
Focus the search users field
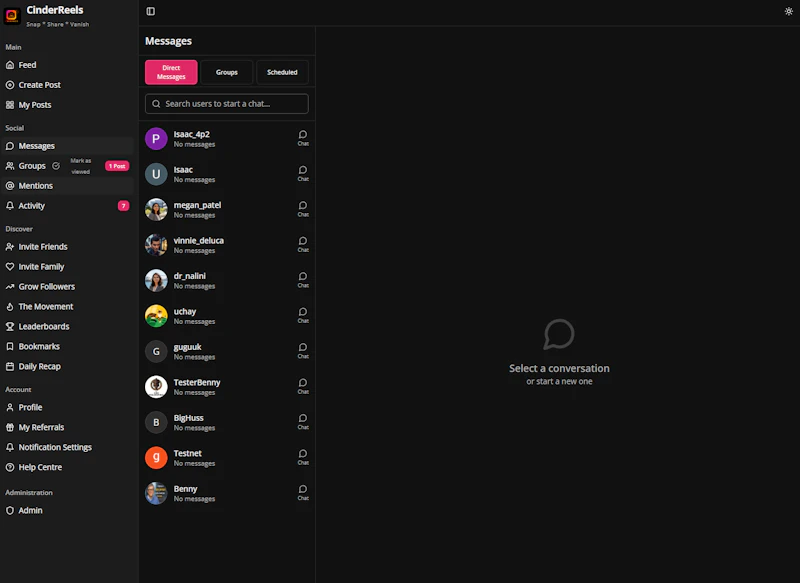tap(227, 104)
